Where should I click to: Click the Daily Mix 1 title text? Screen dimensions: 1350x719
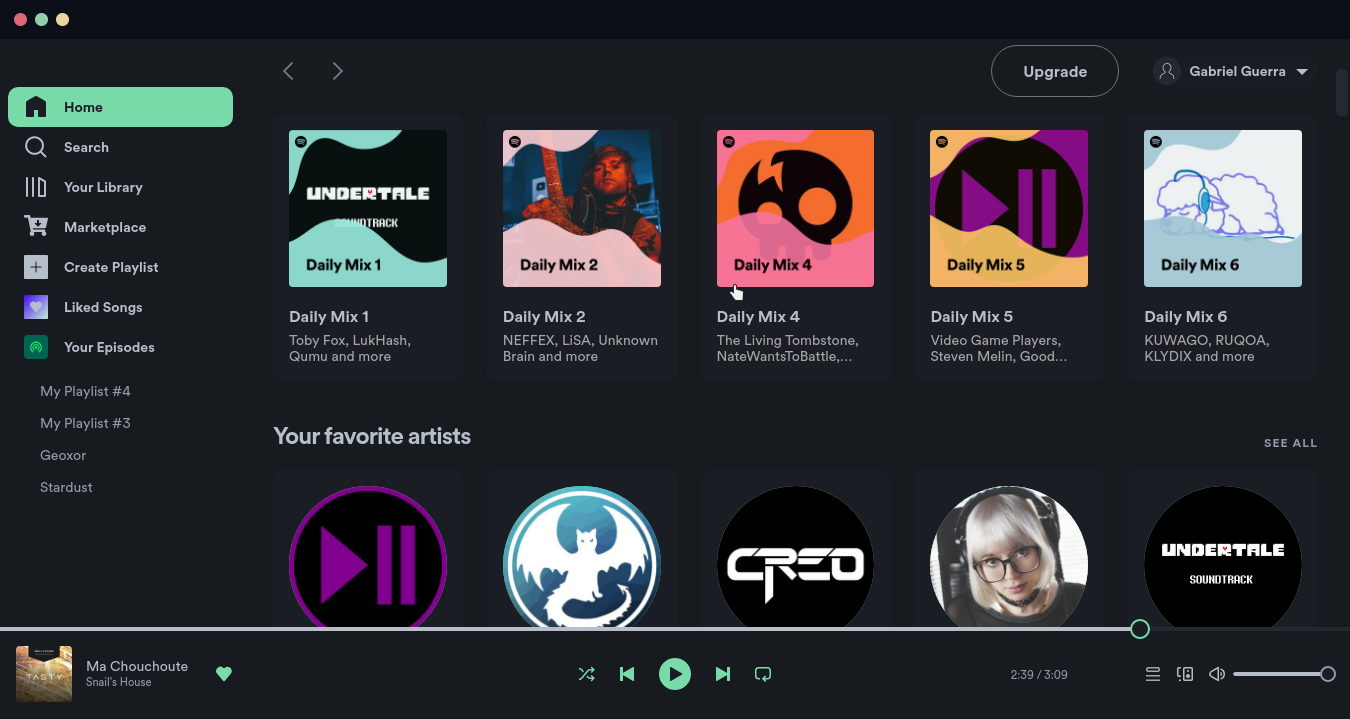pos(329,316)
